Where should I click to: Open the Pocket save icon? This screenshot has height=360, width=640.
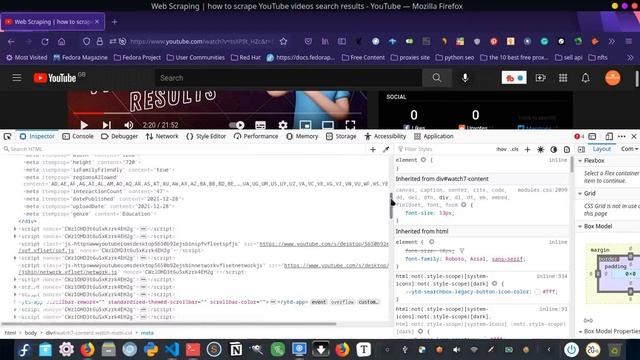[308, 41]
